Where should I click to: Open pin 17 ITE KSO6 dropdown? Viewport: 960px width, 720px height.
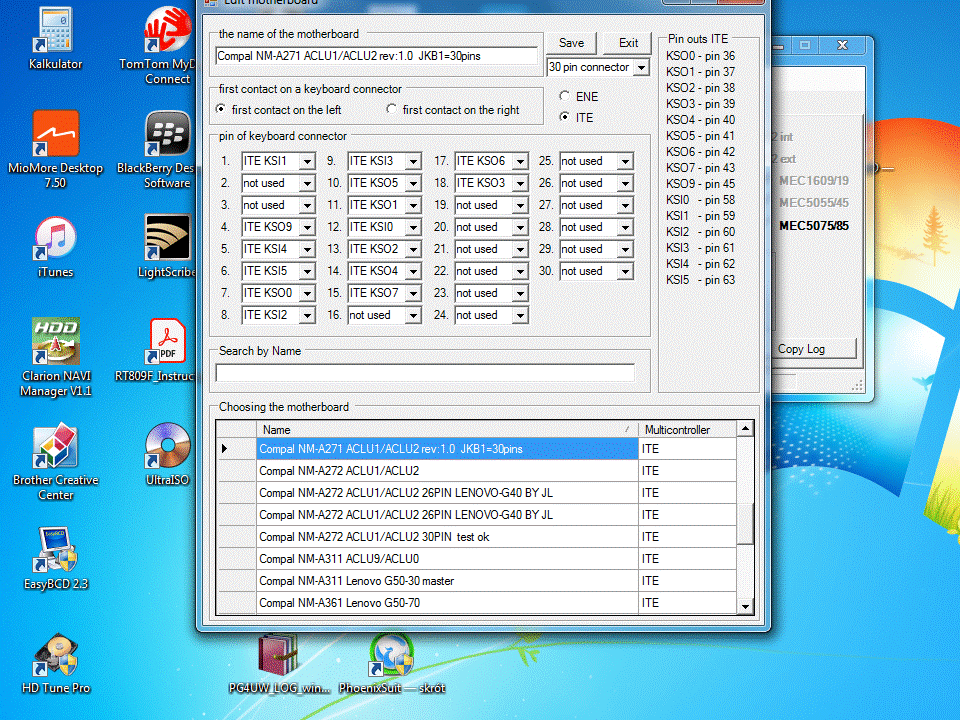coord(520,161)
